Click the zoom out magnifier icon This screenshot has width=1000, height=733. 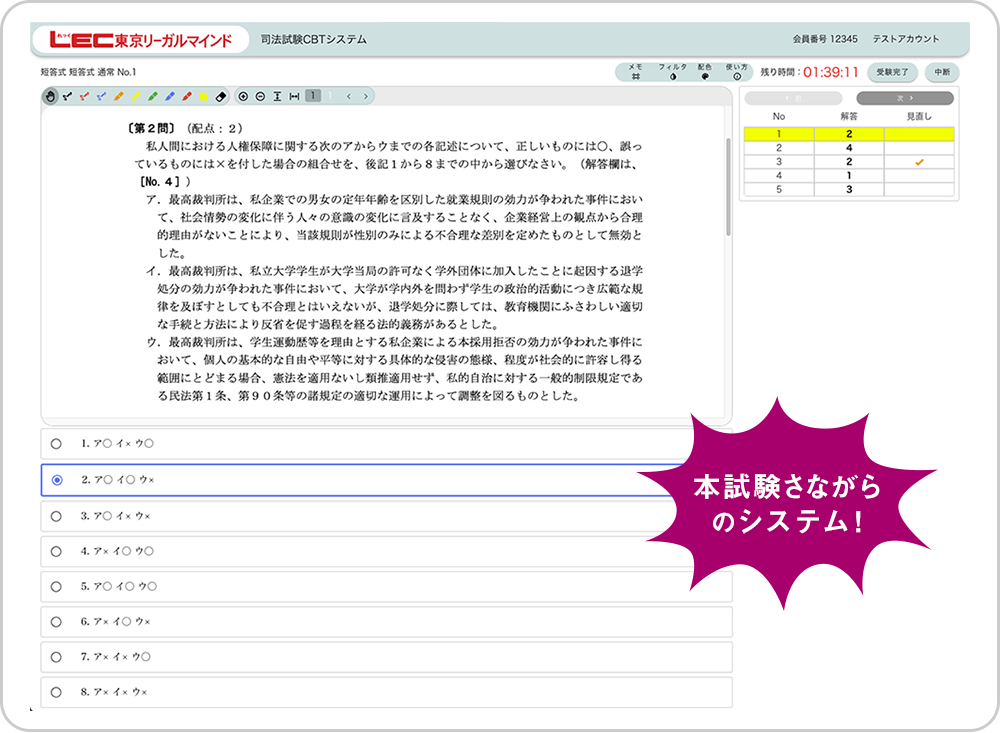[260, 96]
